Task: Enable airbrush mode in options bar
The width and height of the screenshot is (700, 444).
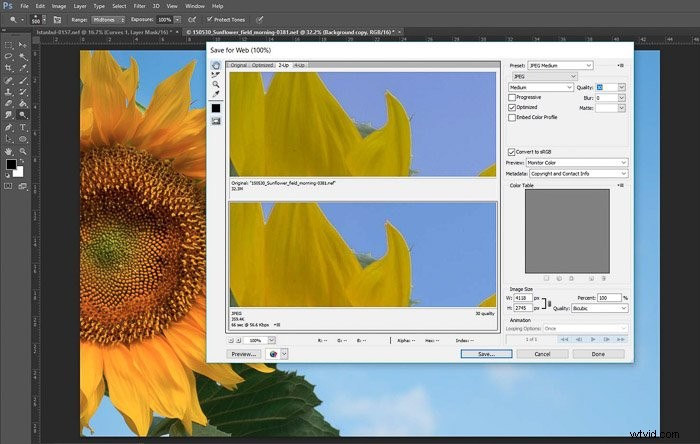Action: click(x=192, y=20)
